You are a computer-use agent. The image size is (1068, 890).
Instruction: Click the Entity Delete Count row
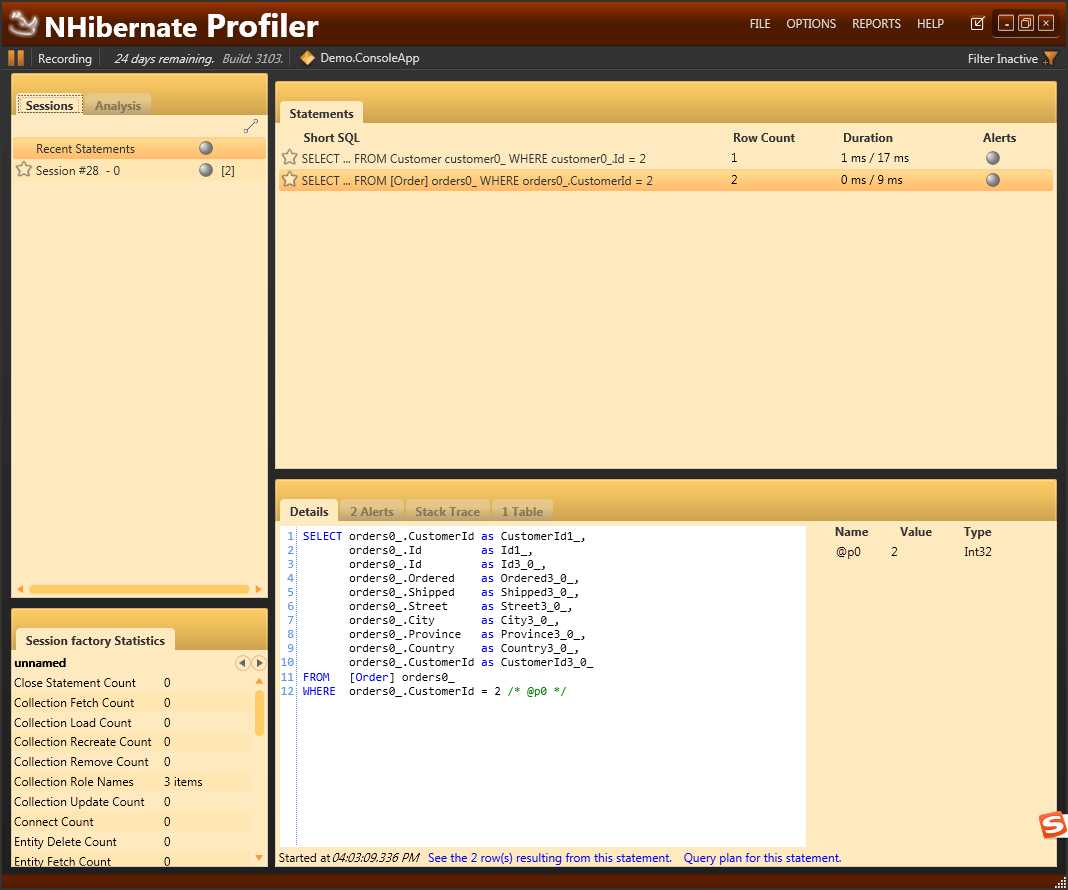coord(132,842)
